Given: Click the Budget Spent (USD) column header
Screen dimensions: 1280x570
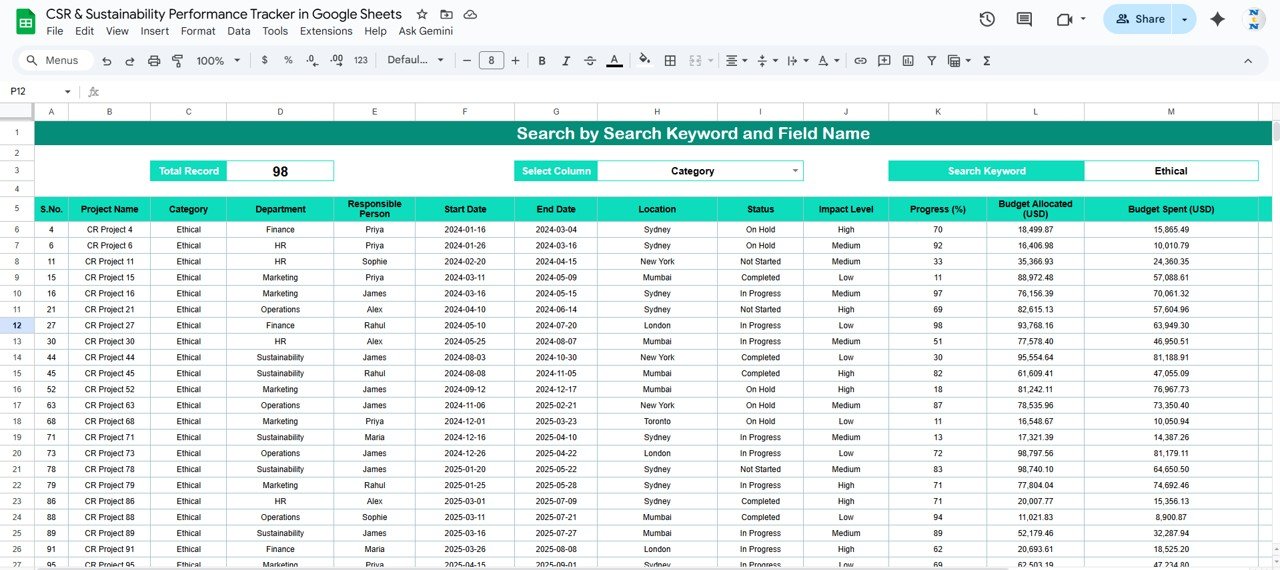Looking at the screenshot, I should pyautogui.click(x=1170, y=209).
